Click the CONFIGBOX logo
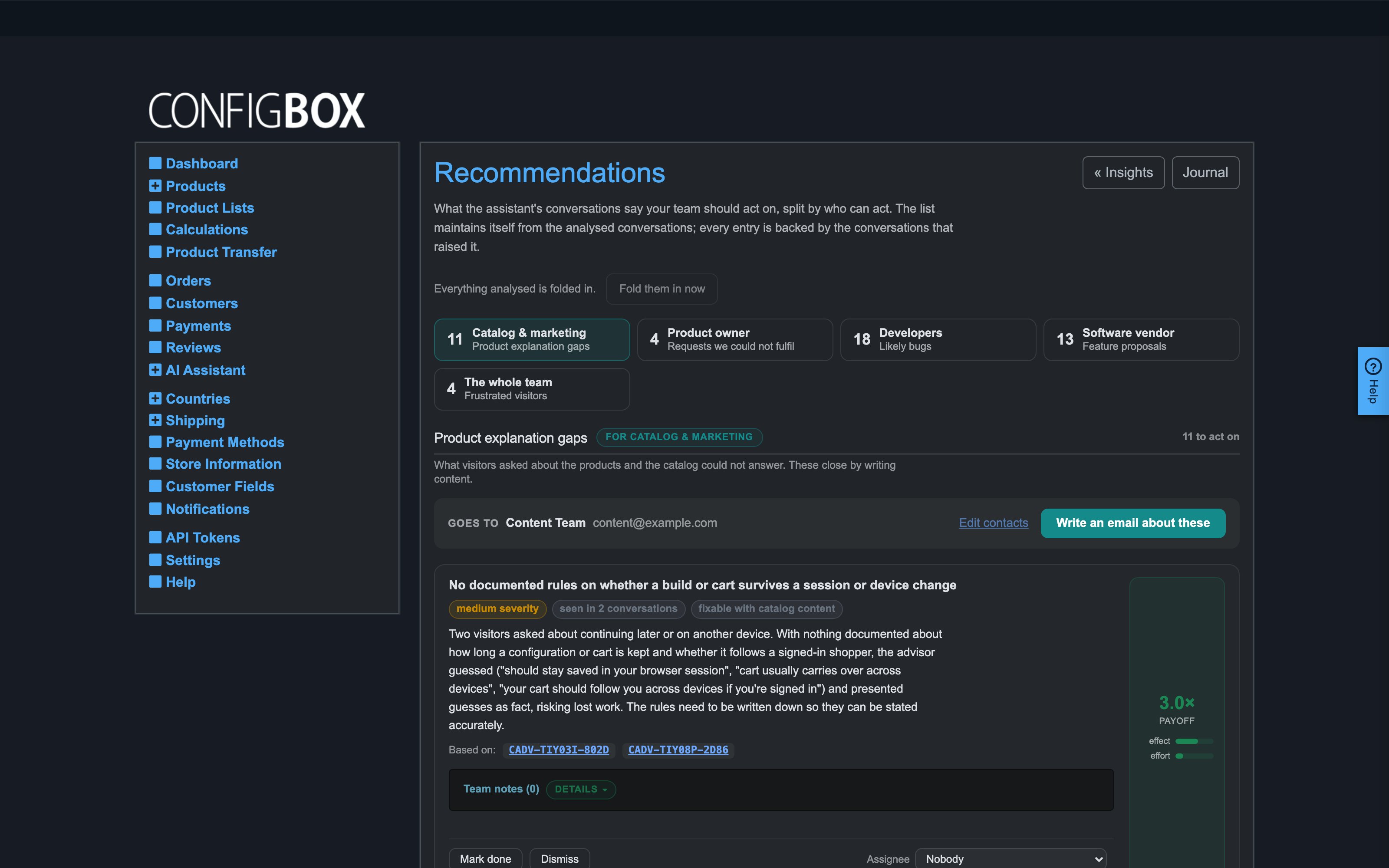 (257, 110)
